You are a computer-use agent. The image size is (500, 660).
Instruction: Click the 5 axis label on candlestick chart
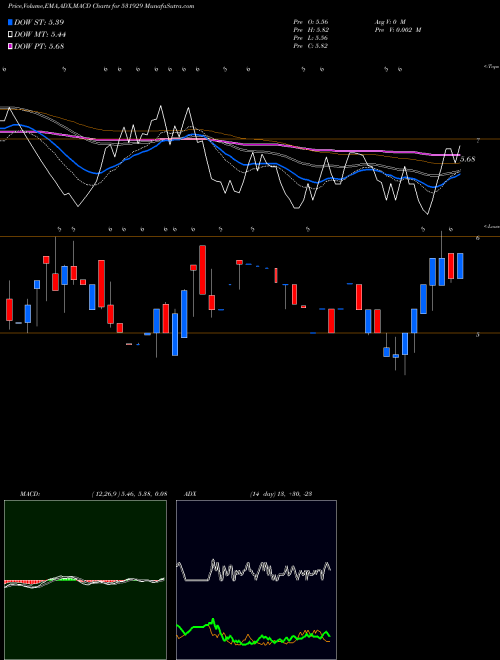(478, 335)
